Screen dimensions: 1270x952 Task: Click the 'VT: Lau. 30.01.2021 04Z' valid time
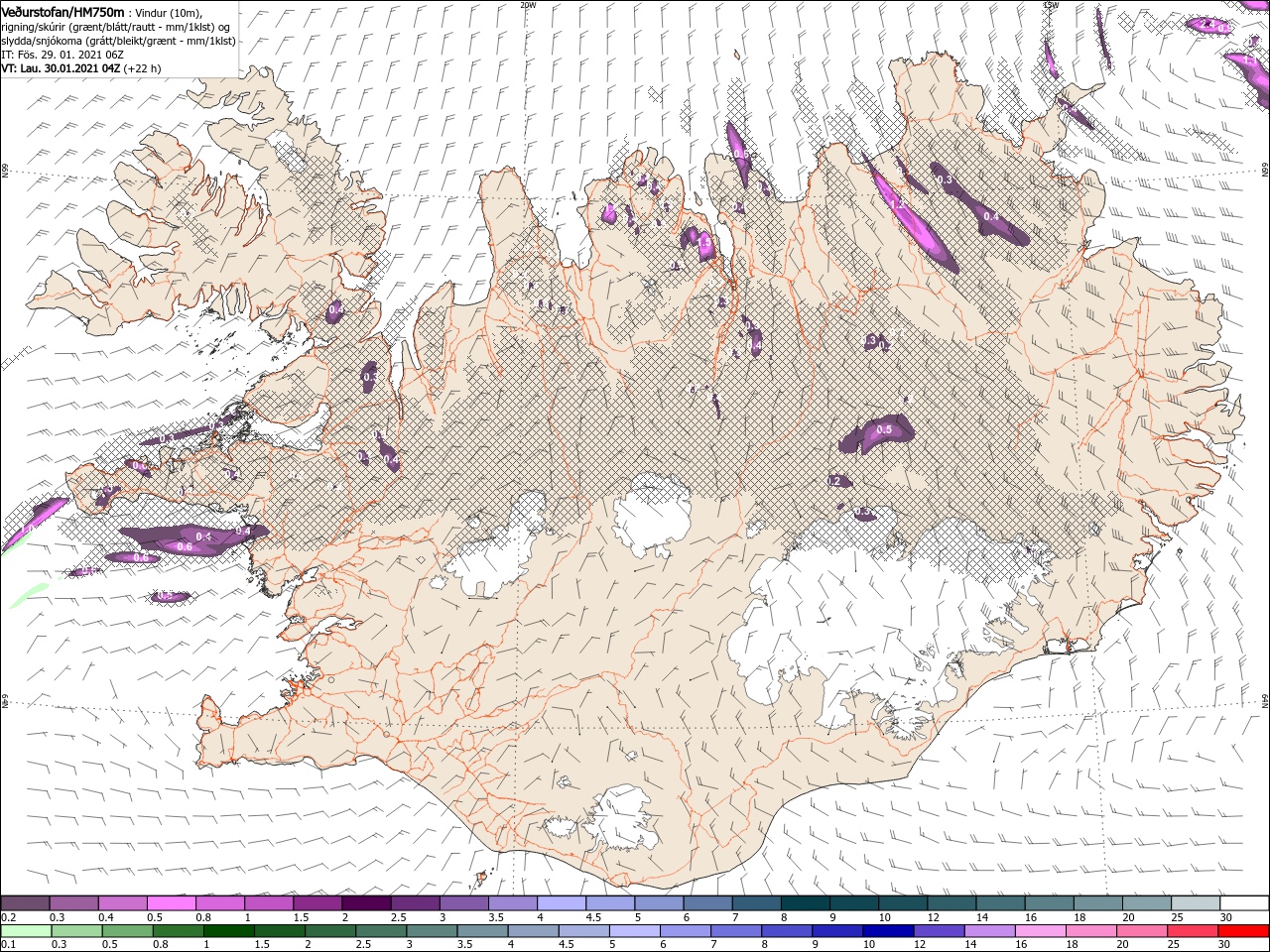pos(61,68)
